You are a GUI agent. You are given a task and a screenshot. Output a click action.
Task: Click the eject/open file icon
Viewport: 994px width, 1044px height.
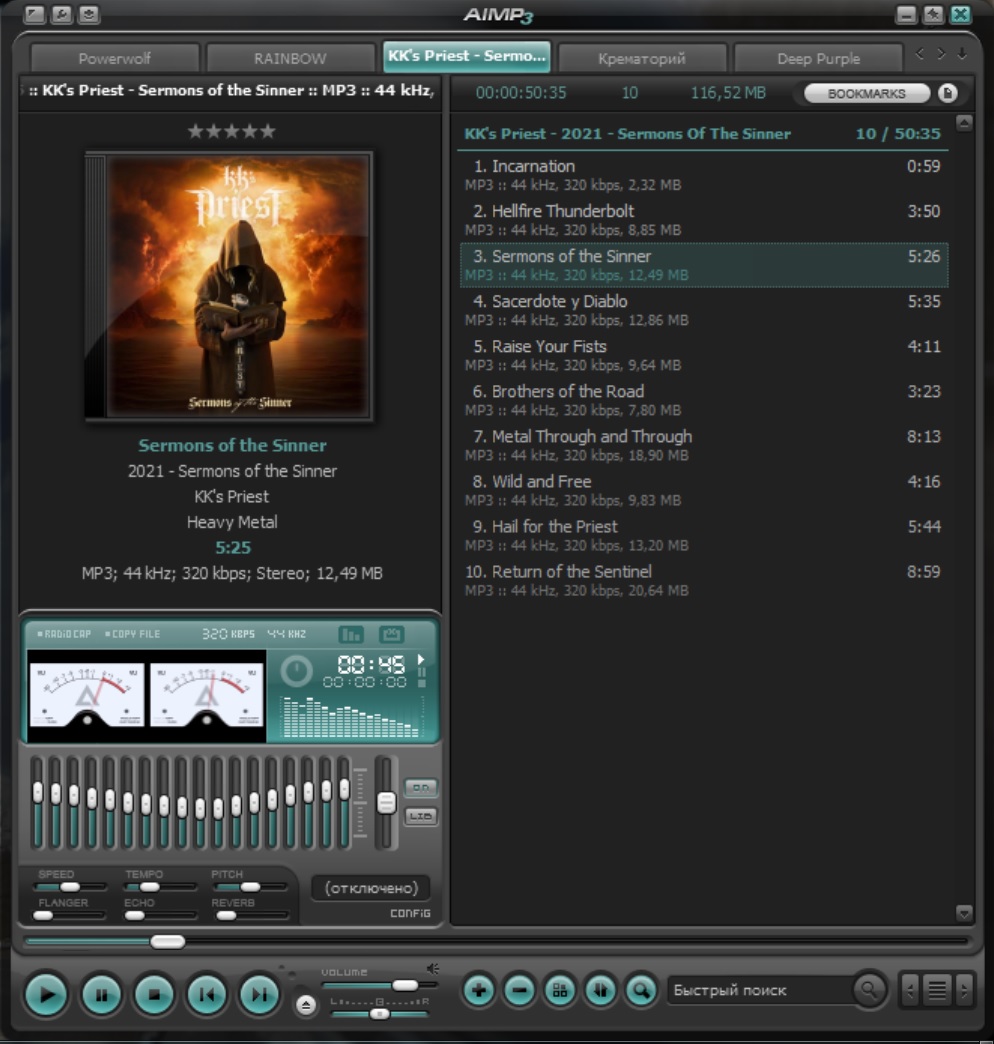tap(306, 1004)
